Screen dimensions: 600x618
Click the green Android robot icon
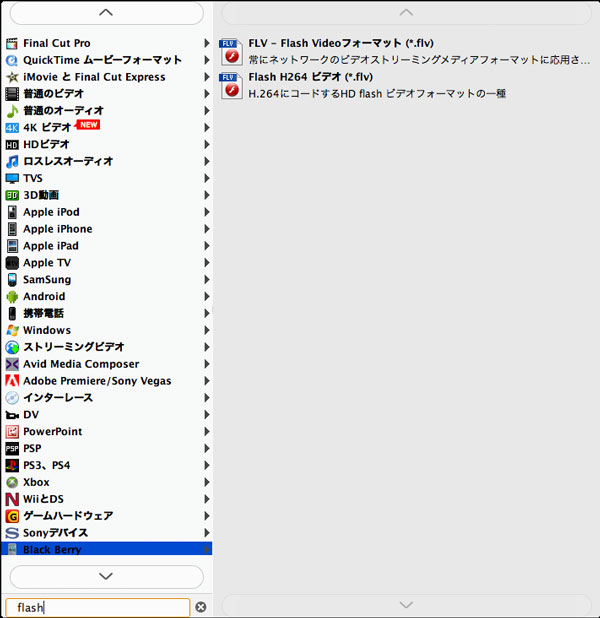tap(12, 297)
